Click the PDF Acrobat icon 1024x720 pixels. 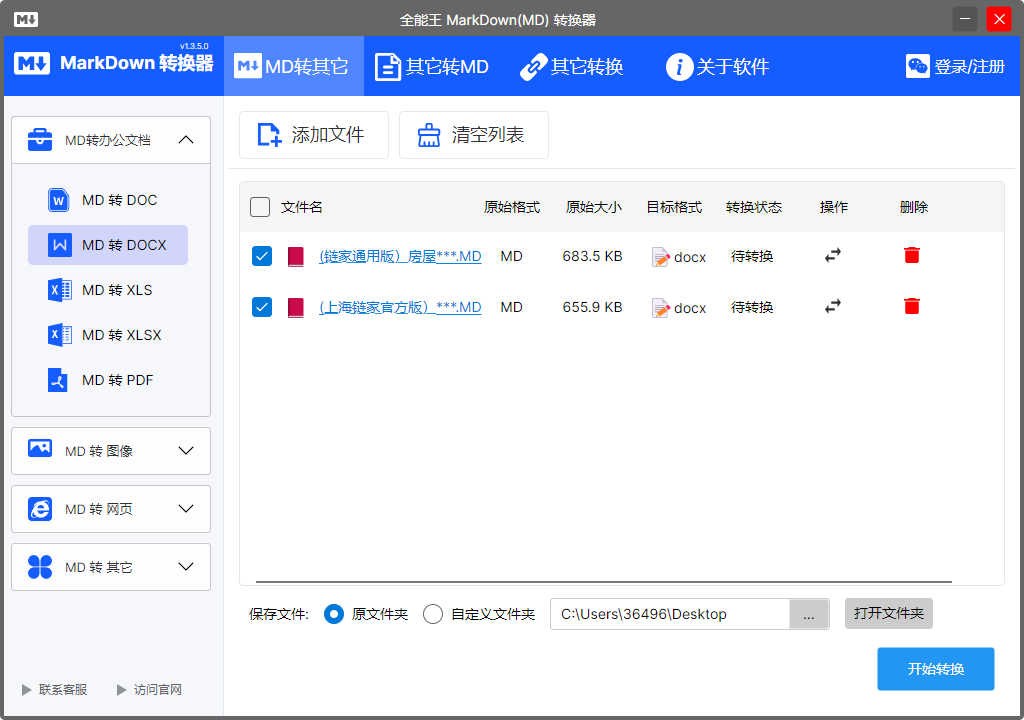point(57,380)
